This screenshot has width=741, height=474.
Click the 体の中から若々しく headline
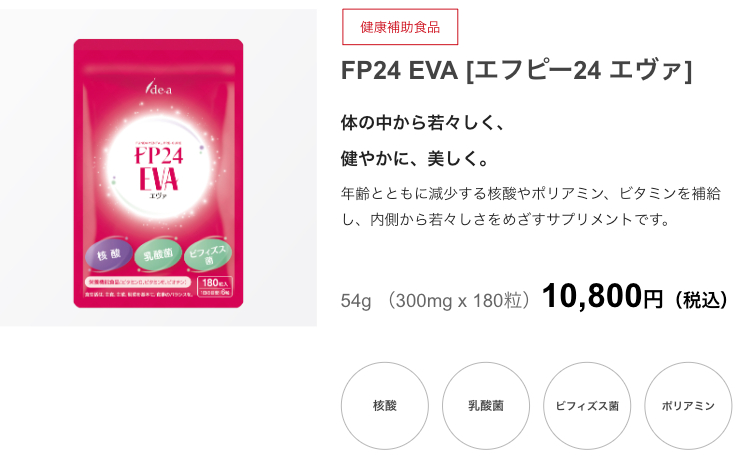423,122
